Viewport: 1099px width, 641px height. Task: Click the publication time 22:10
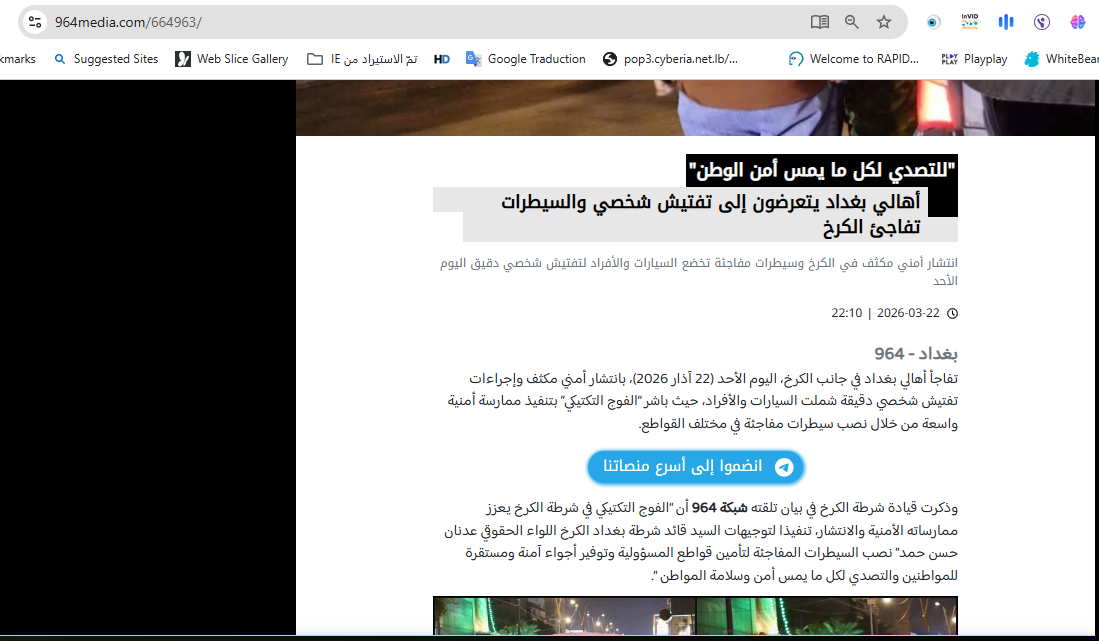click(x=846, y=313)
